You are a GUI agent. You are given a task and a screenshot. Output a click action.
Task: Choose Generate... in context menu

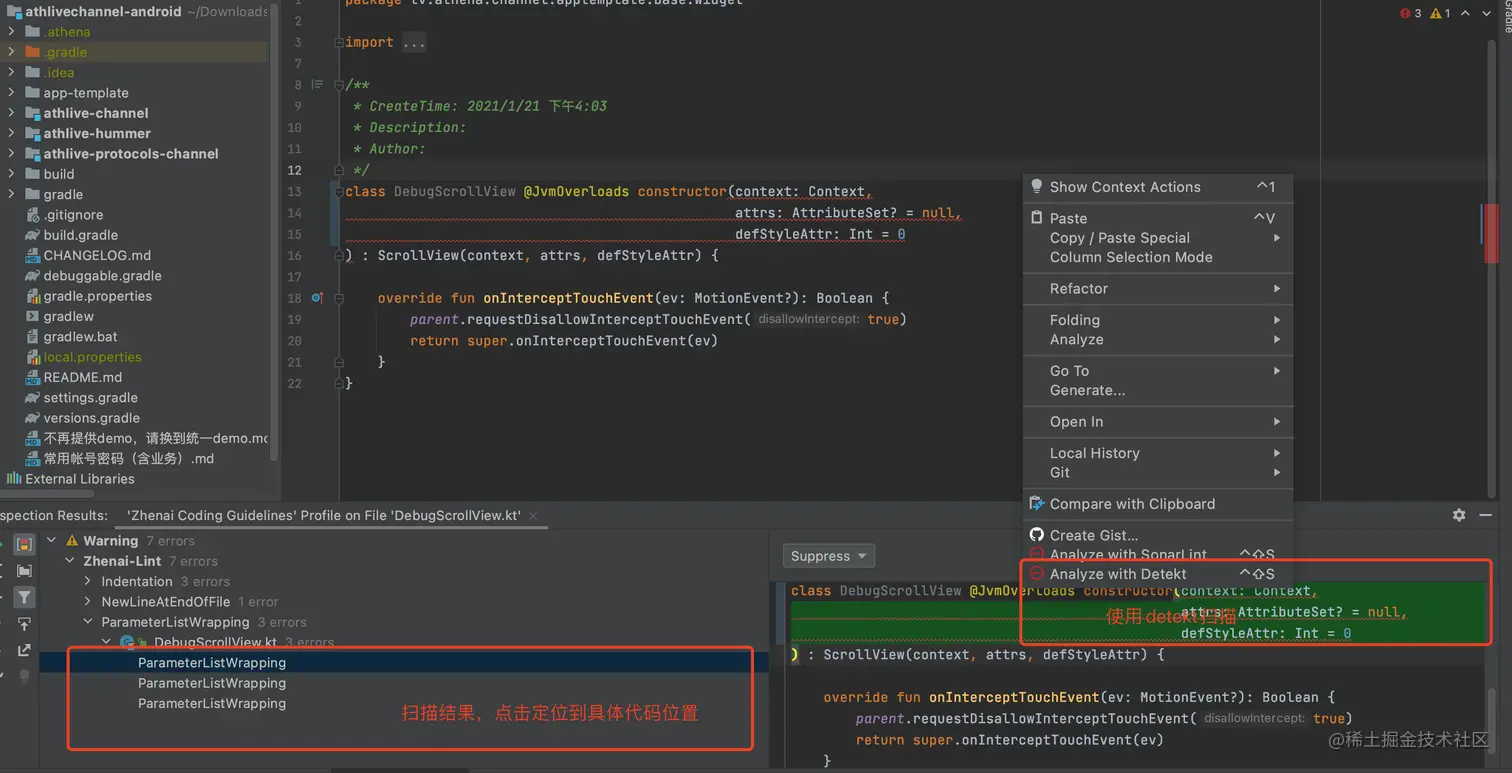[x=1157, y=390]
